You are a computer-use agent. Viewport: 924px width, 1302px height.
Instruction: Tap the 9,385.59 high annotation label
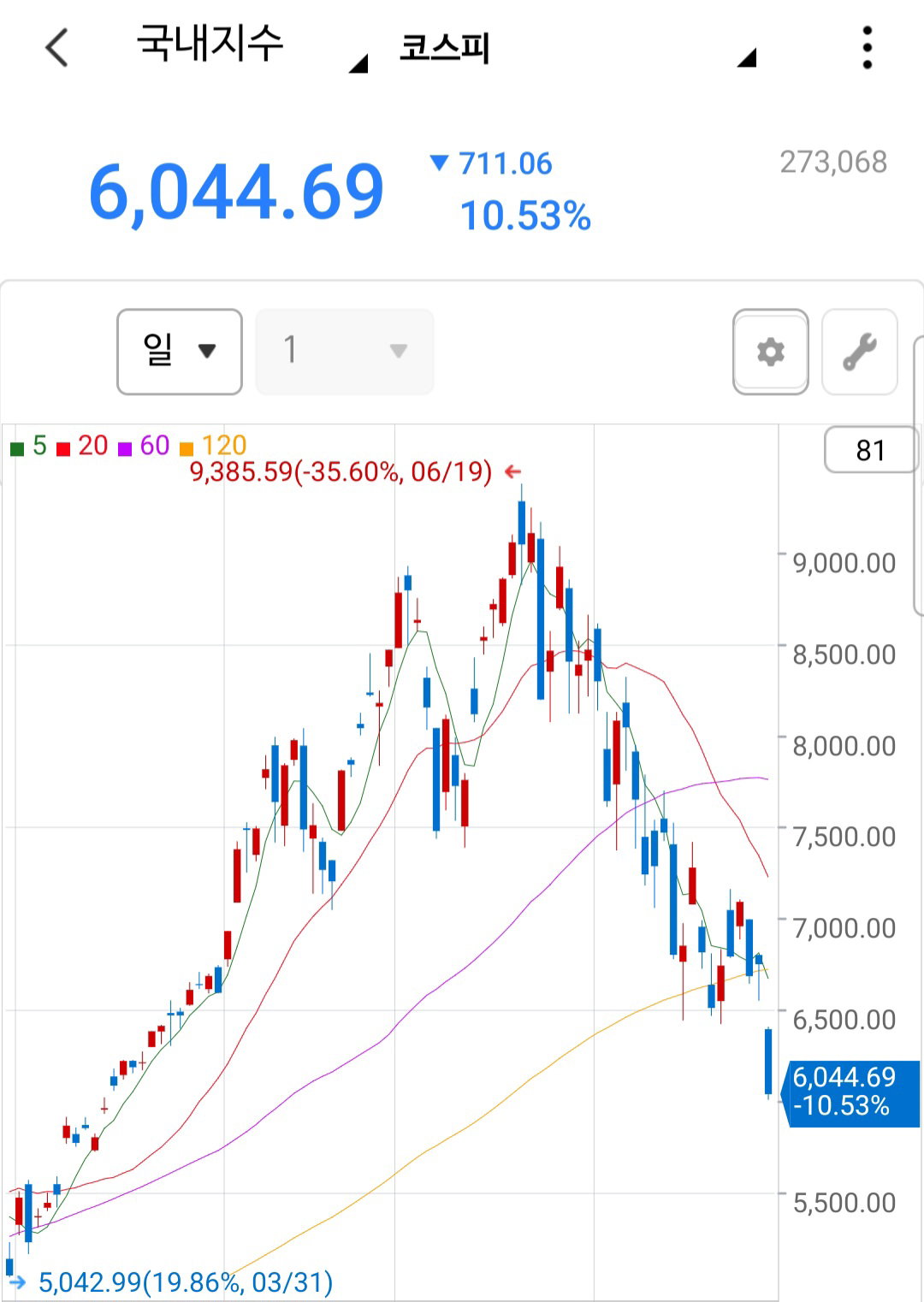click(341, 471)
